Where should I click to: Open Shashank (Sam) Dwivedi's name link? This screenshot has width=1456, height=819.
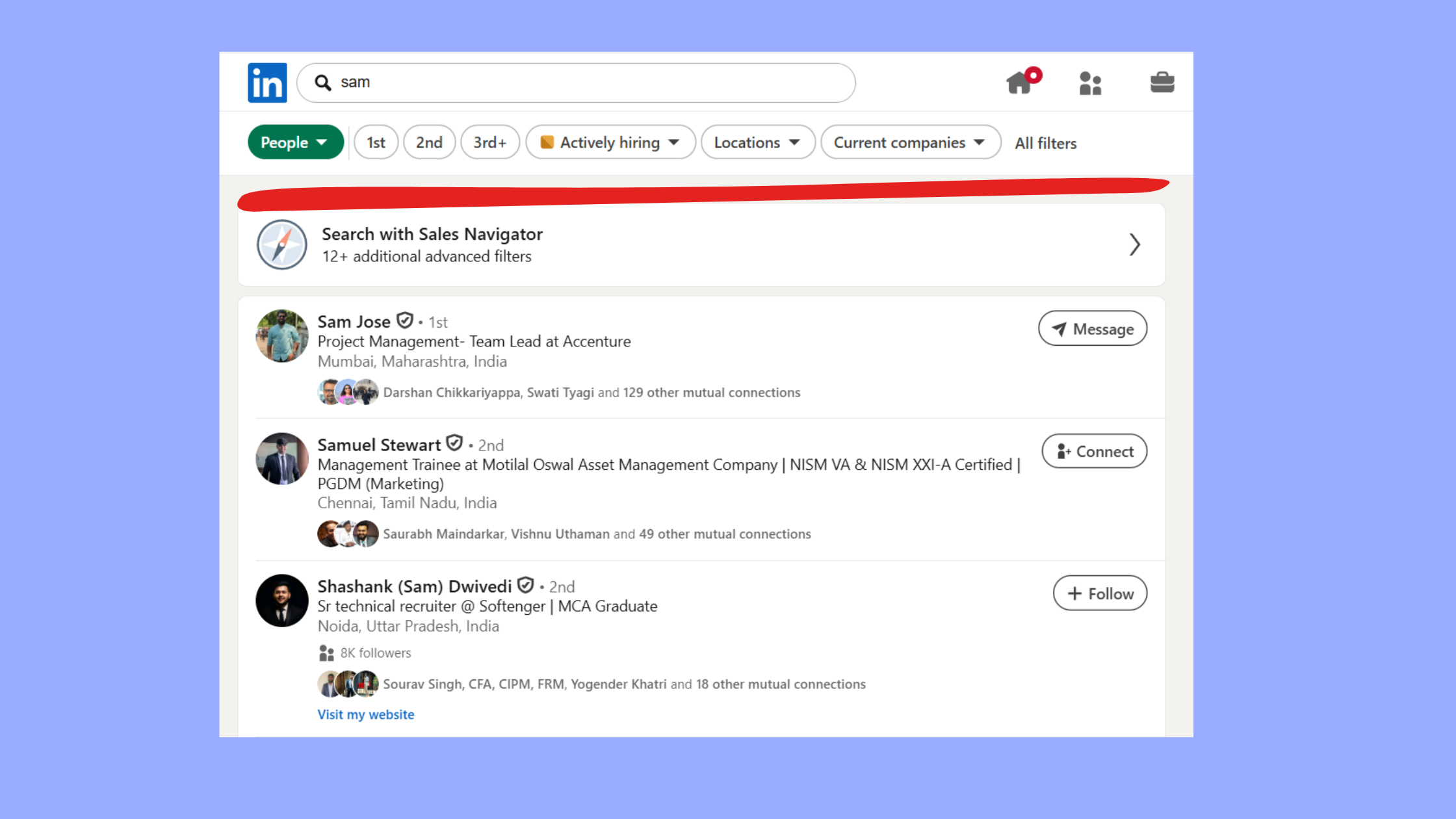pos(415,586)
